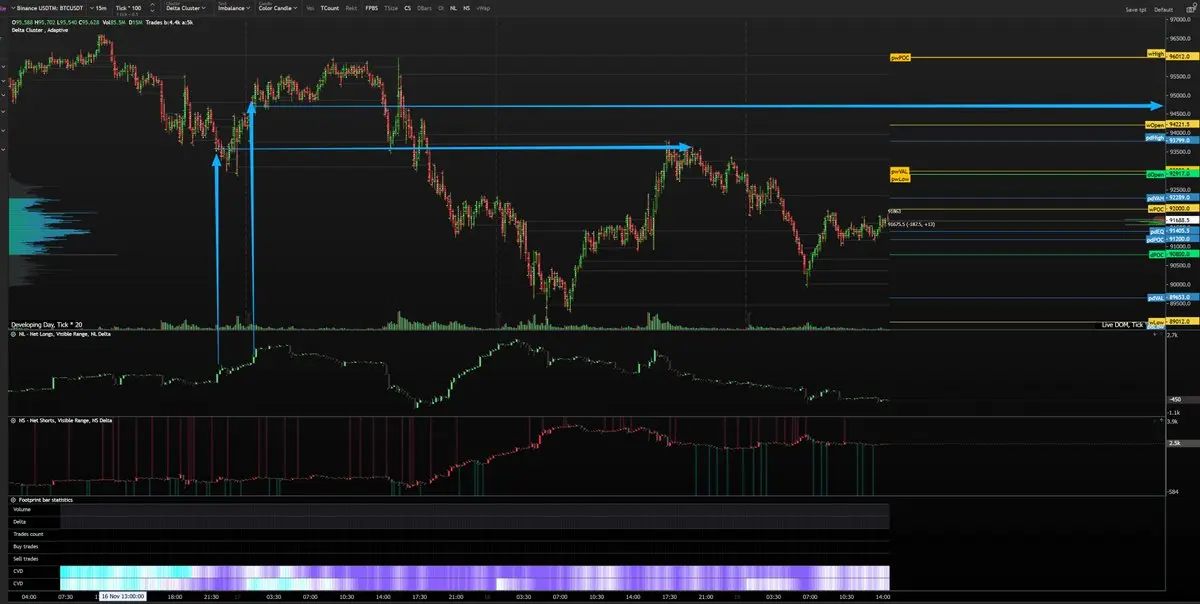Toggle the DBars indicator

[424, 8]
